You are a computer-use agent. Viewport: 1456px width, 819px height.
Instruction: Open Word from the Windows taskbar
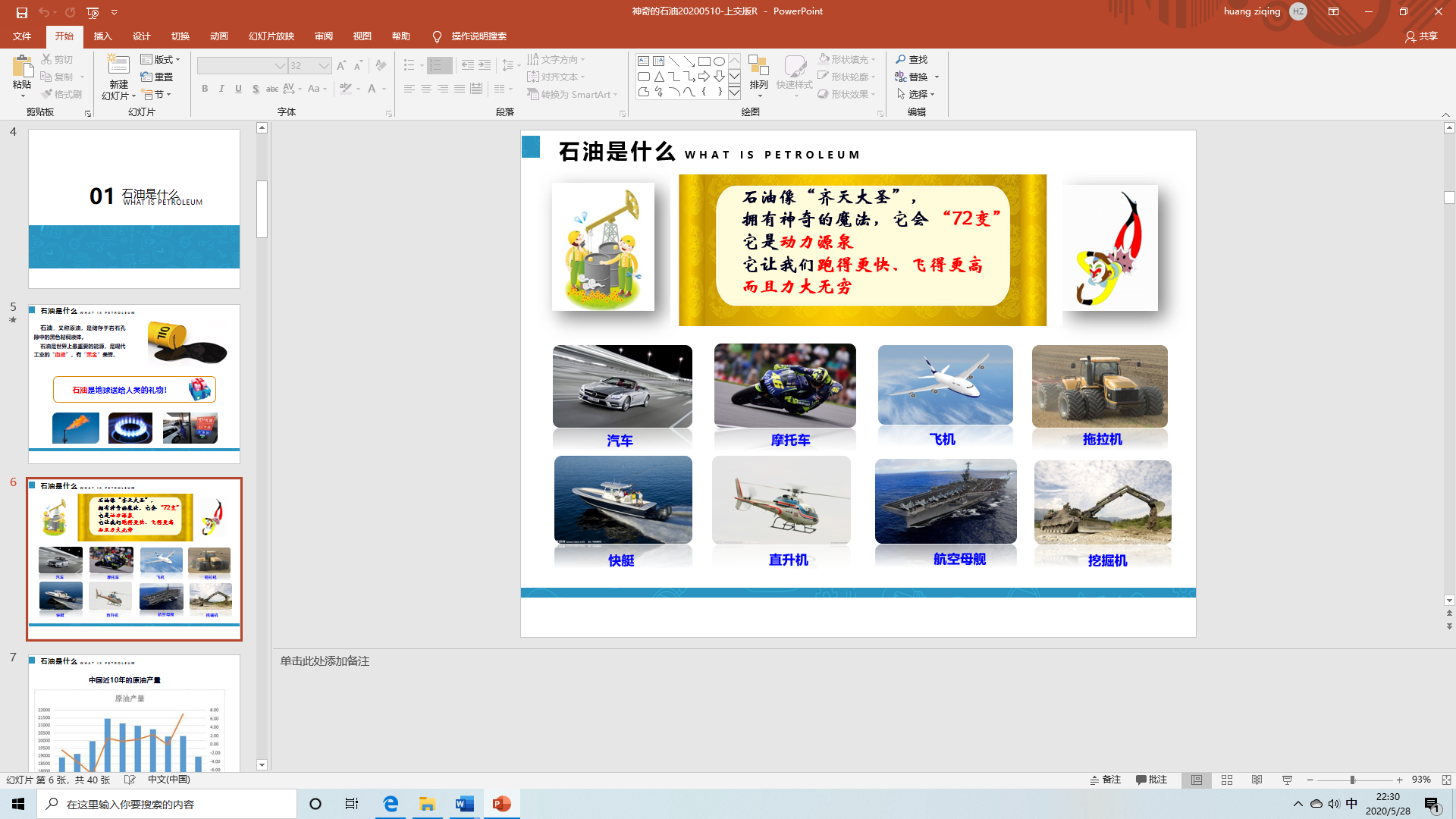coord(464,804)
